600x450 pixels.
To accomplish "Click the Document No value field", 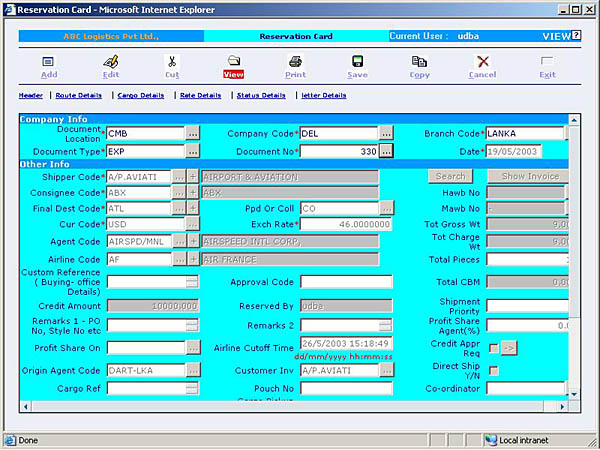I will pyautogui.click(x=339, y=152).
